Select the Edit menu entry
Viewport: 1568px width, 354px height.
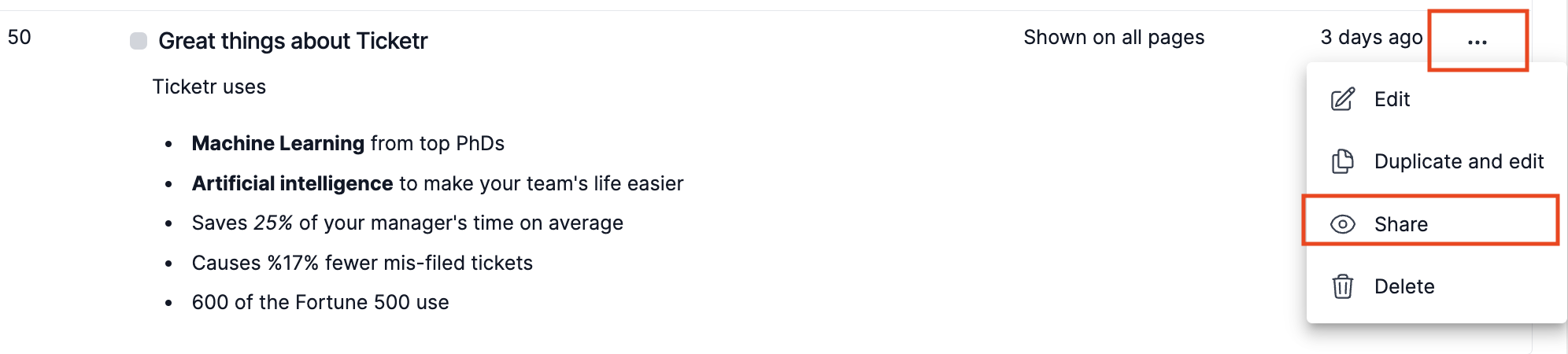click(1392, 99)
